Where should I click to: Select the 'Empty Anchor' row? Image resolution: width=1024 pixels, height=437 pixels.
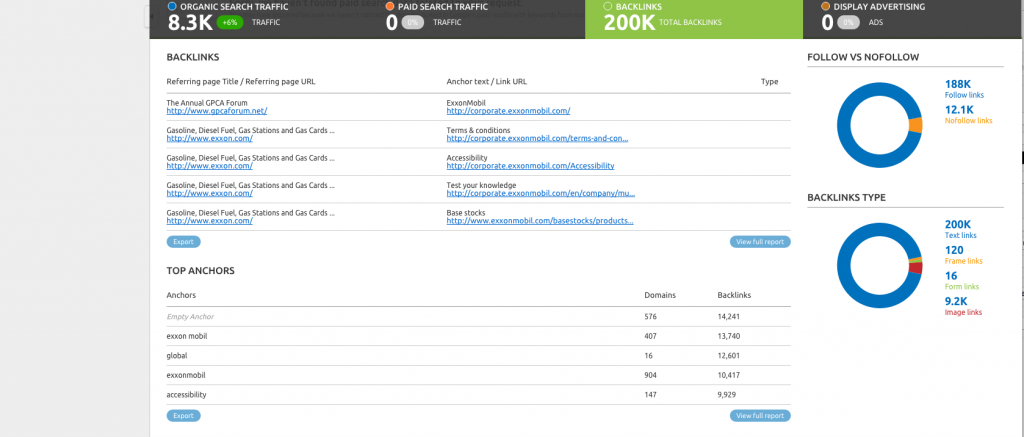point(479,316)
